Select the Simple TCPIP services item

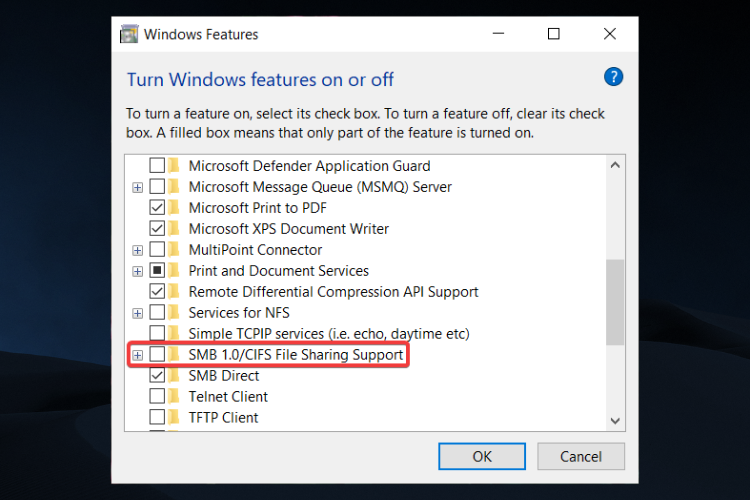(329, 333)
